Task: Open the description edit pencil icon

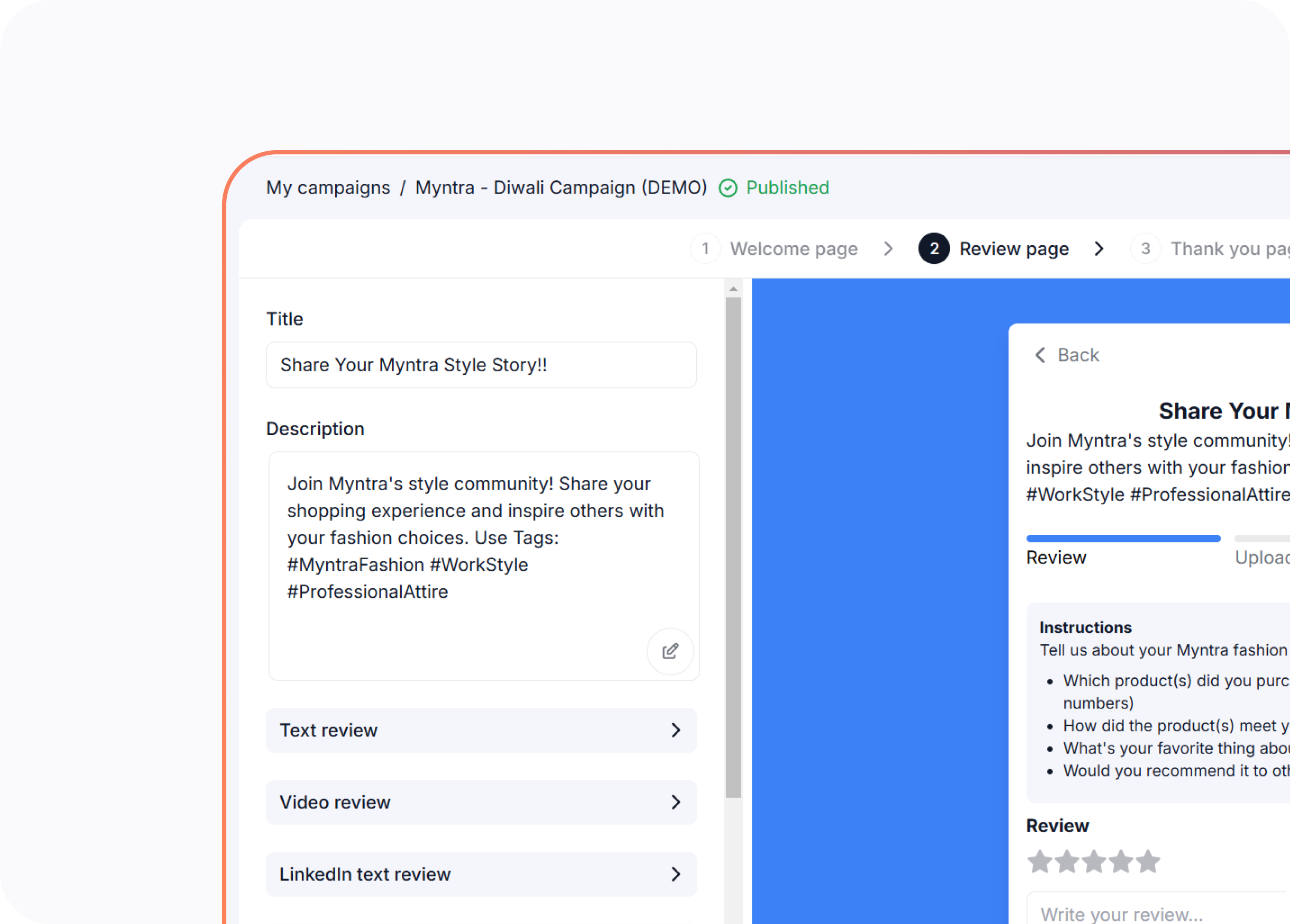Action: coord(670,651)
